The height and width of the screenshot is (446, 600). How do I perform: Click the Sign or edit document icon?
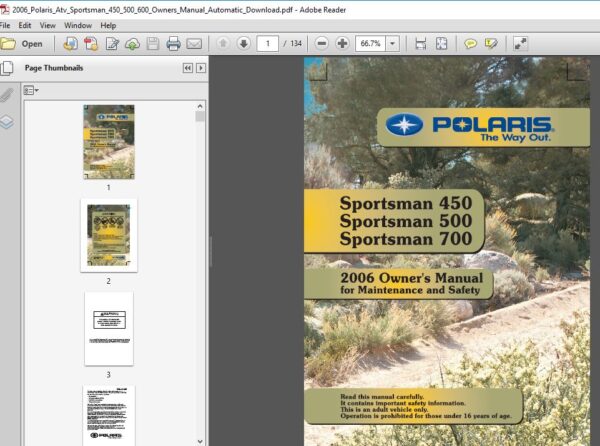pos(112,44)
